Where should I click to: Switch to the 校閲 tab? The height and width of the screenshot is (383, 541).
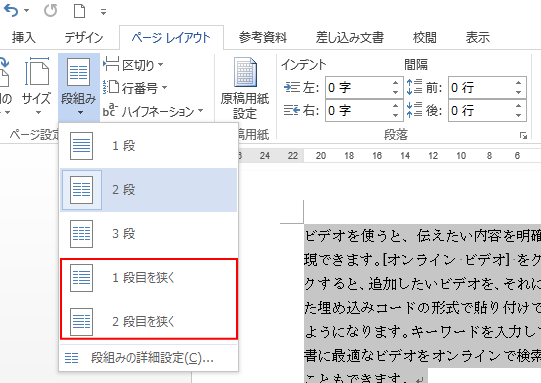click(425, 37)
